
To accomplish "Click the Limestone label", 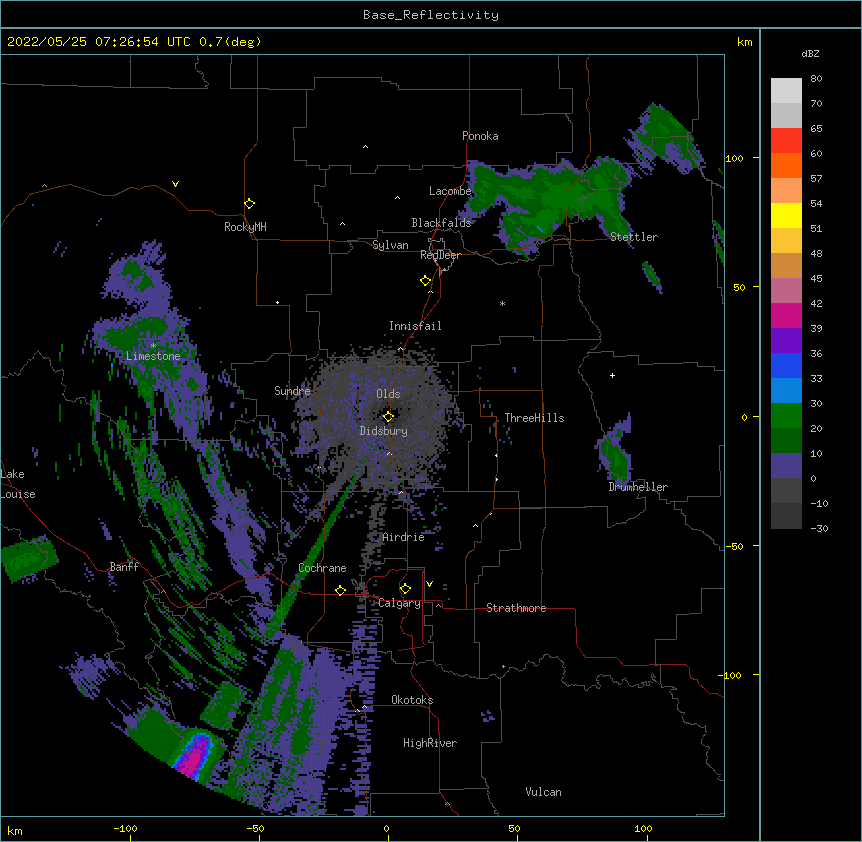I will tap(153, 356).
